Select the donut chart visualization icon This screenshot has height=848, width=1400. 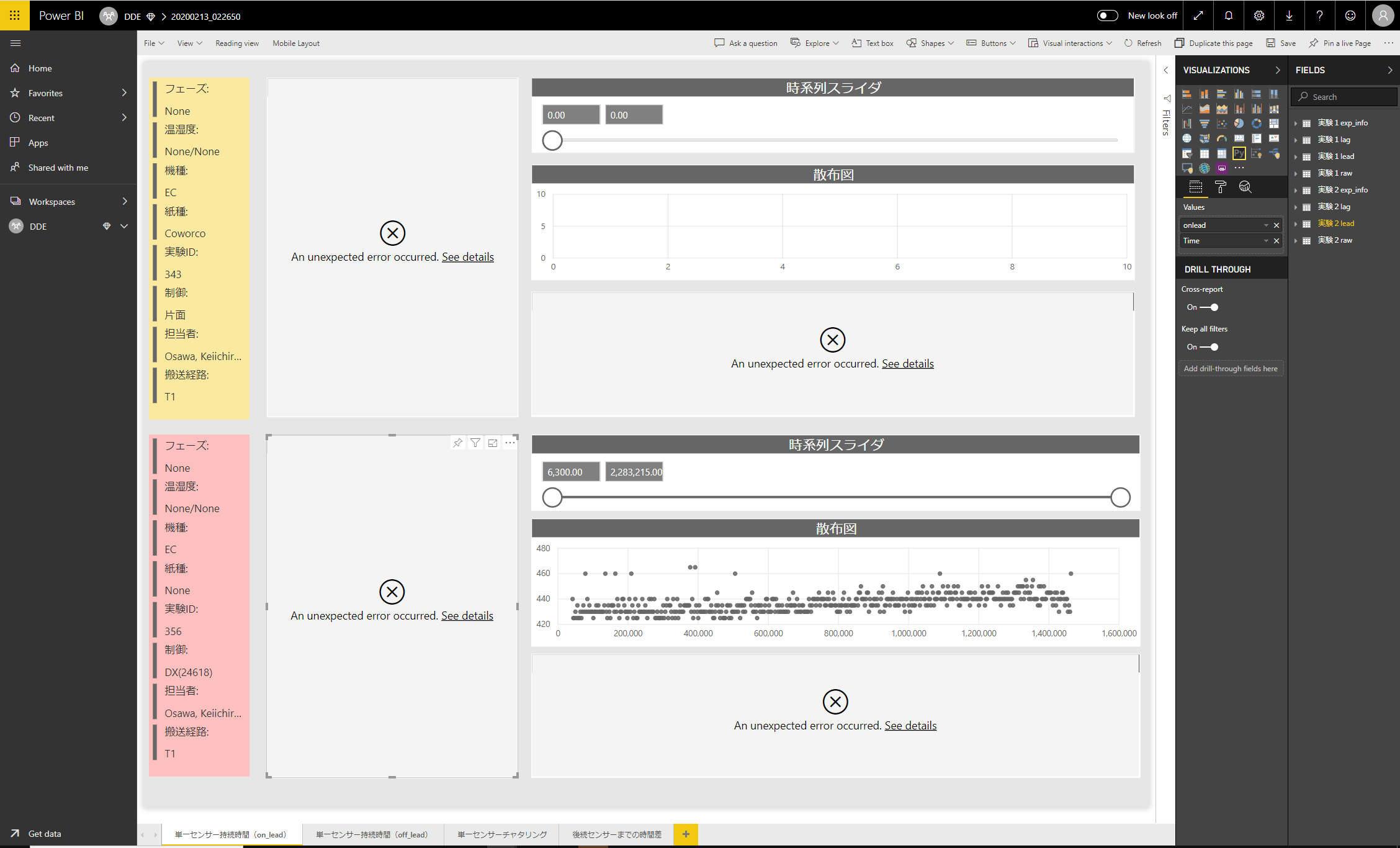pos(1256,124)
